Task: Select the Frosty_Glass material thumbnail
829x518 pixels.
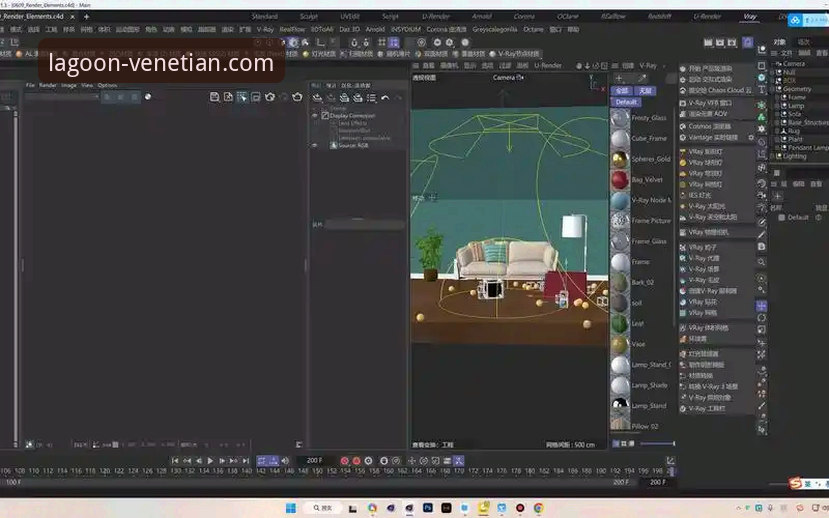Action: (620, 118)
